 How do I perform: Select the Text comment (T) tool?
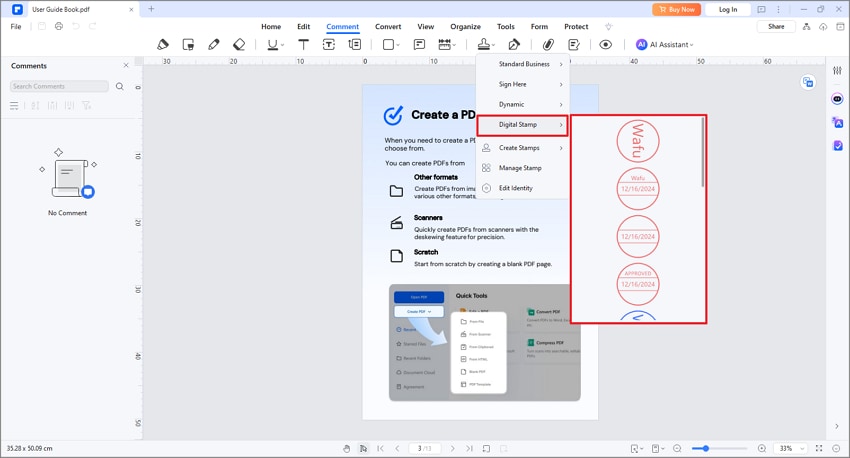304,44
